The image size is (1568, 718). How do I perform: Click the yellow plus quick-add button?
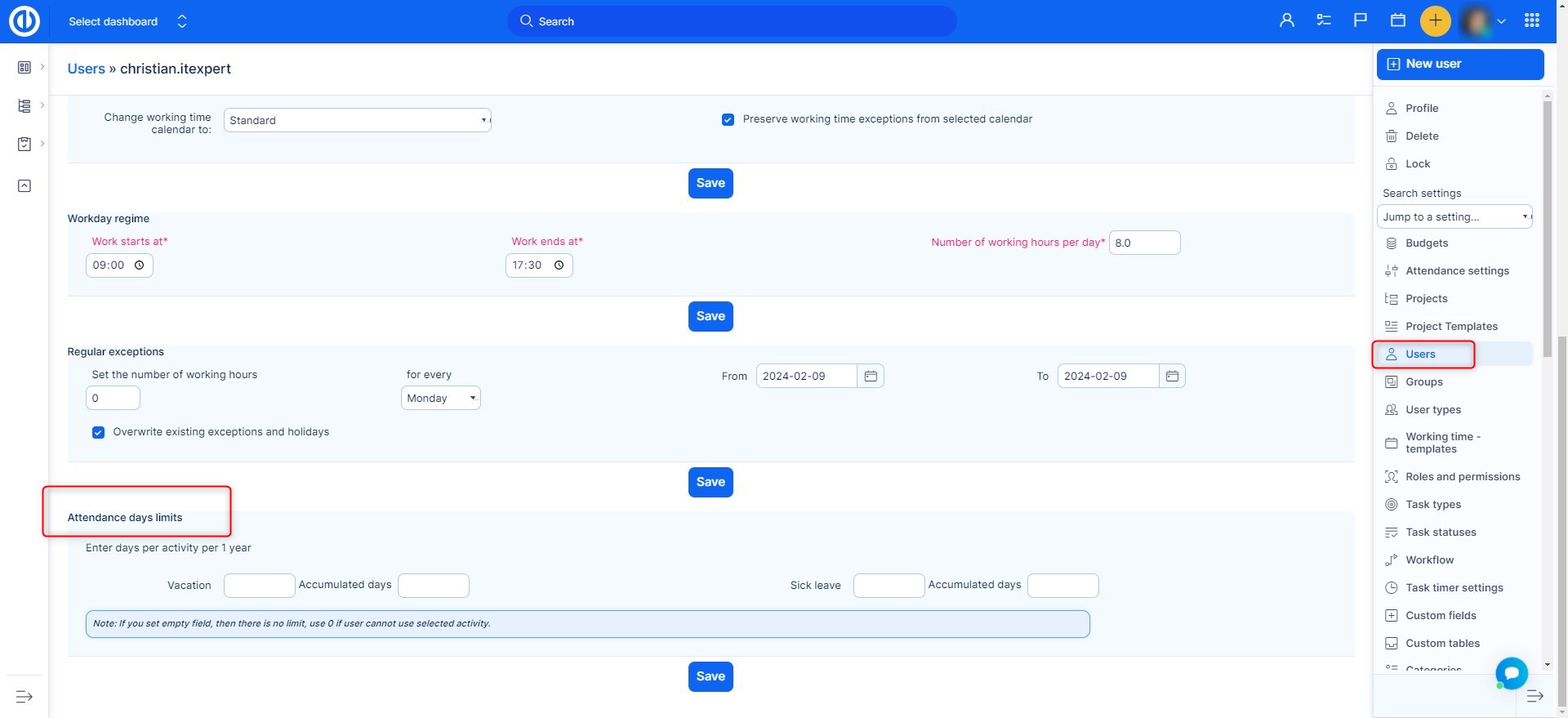tap(1435, 21)
